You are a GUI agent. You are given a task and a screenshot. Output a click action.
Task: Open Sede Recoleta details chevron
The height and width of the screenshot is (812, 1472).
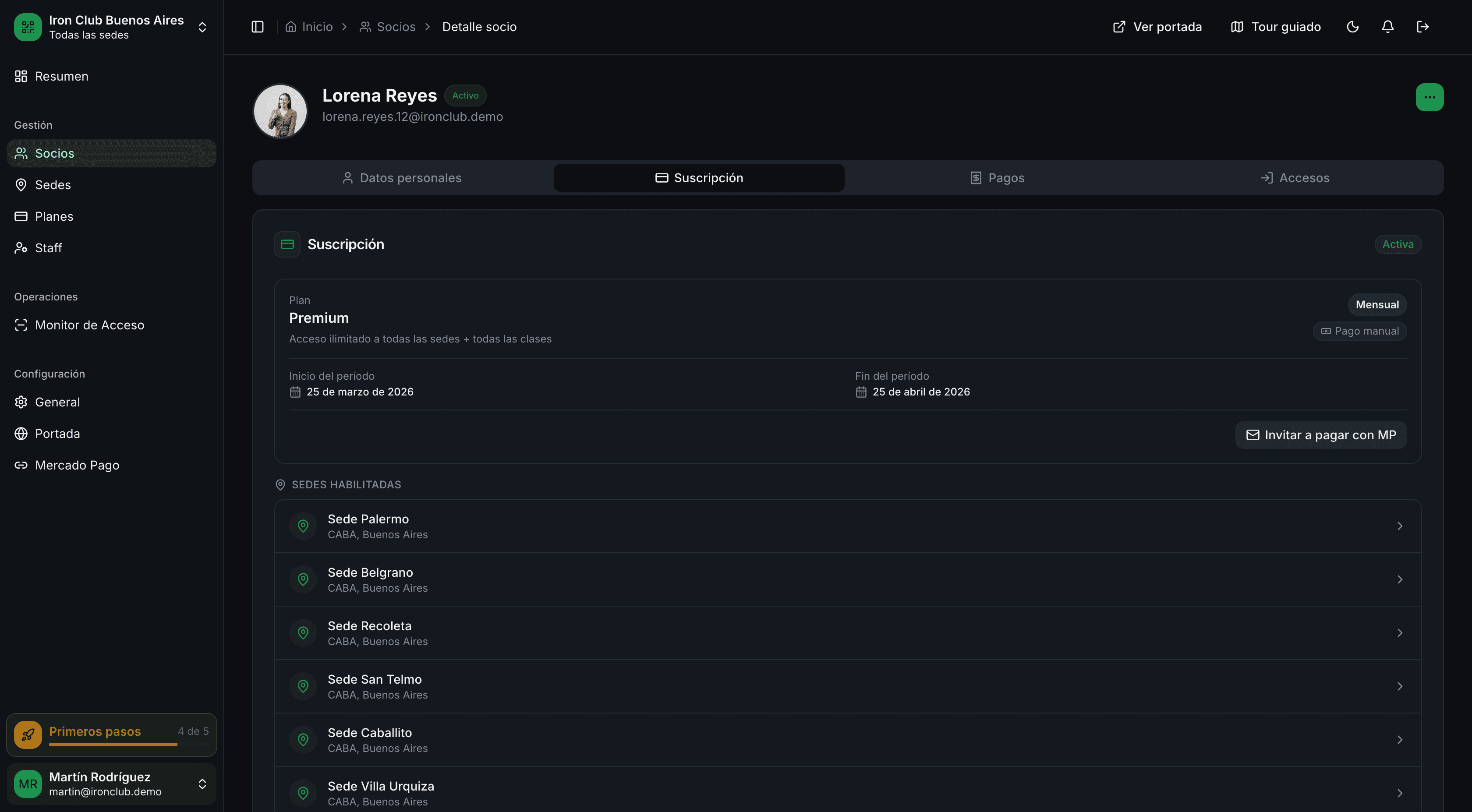pos(1399,632)
